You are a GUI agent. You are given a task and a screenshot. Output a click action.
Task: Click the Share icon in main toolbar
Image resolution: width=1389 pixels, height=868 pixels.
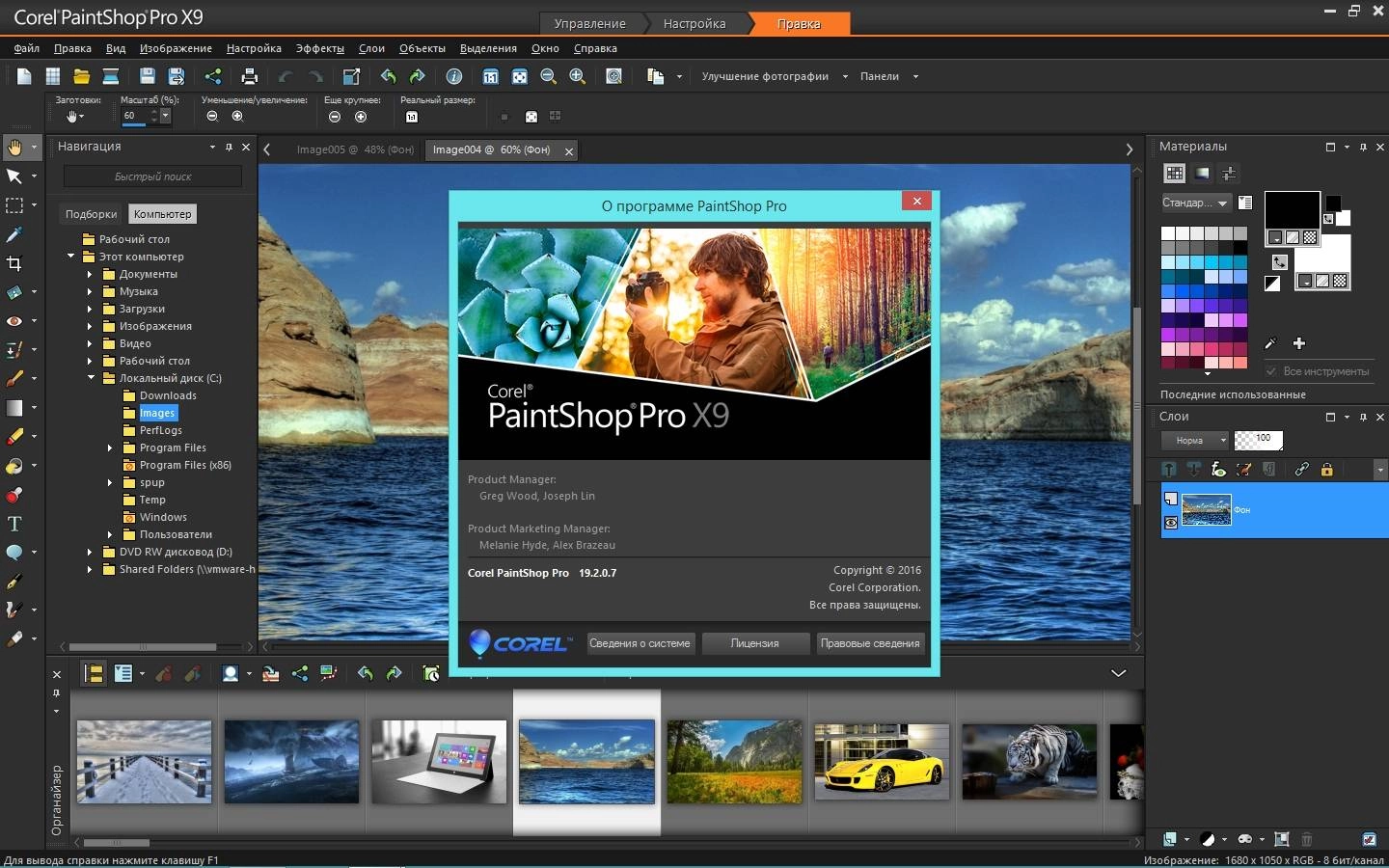pos(213,76)
